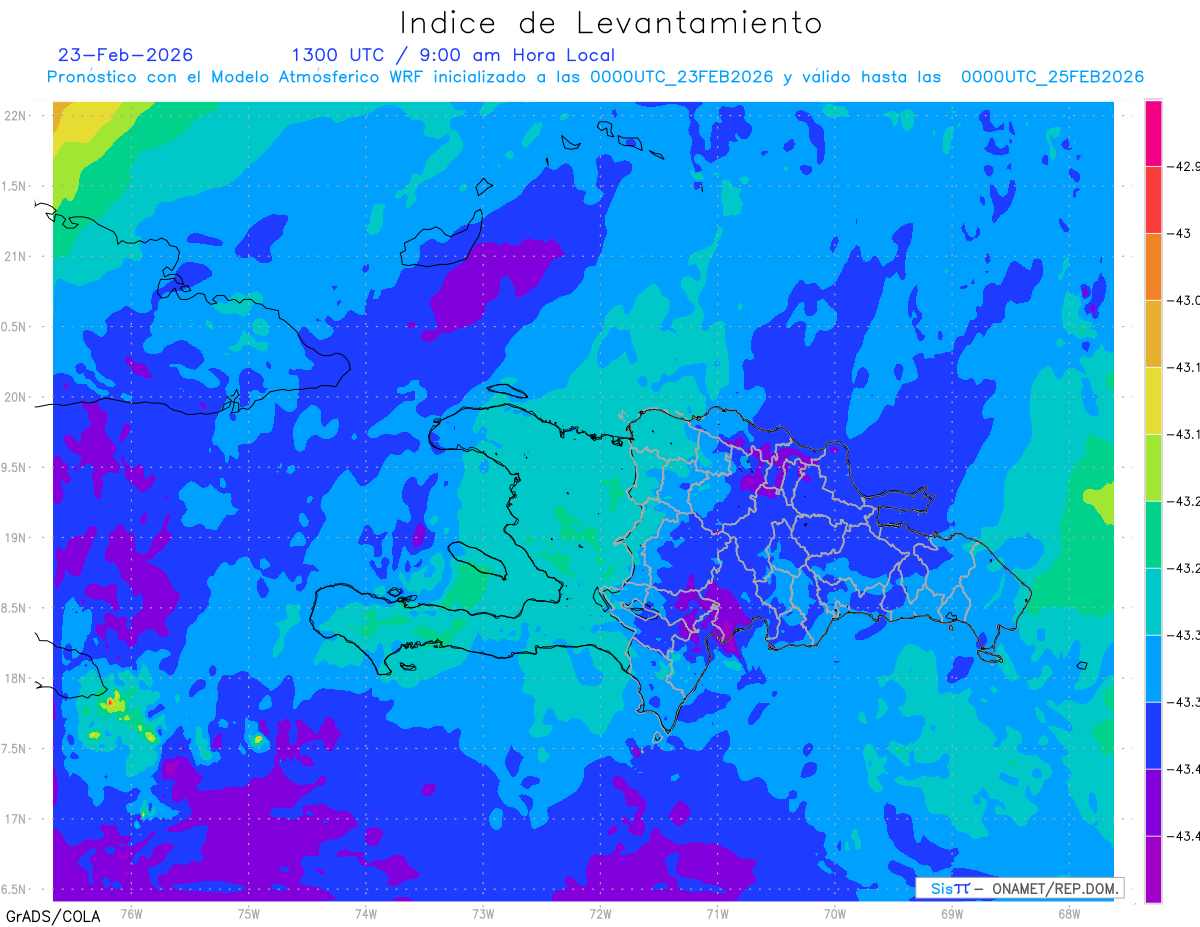Image resolution: width=1200 pixels, height=927 pixels.
Task: Select the bottom purple swatch in the legend bar
Action: pos(1153,870)
